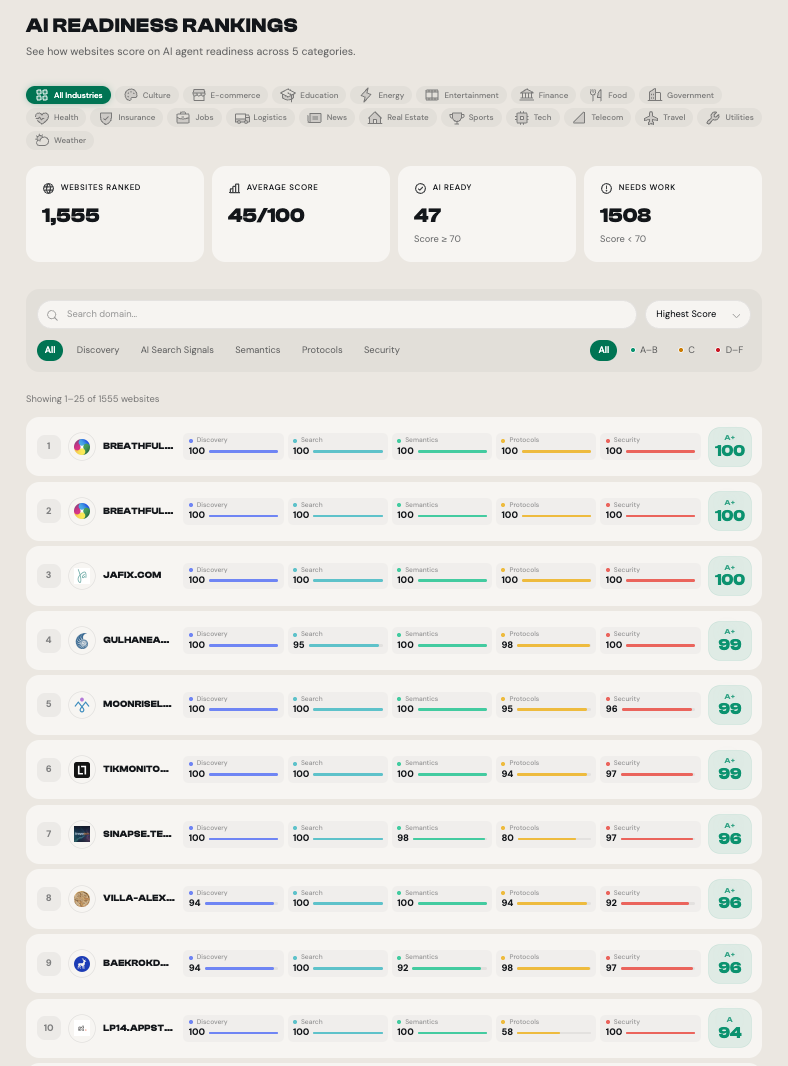Open the Highest Score sort dropdown
Viewport: 788px width, 1066px height.
(697, 314)
